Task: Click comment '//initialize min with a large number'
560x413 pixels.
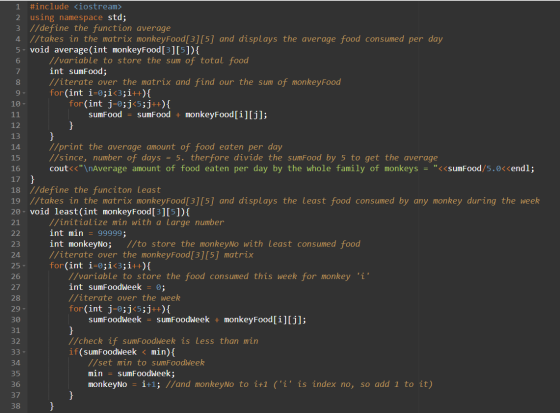Action: coord(137,223)
